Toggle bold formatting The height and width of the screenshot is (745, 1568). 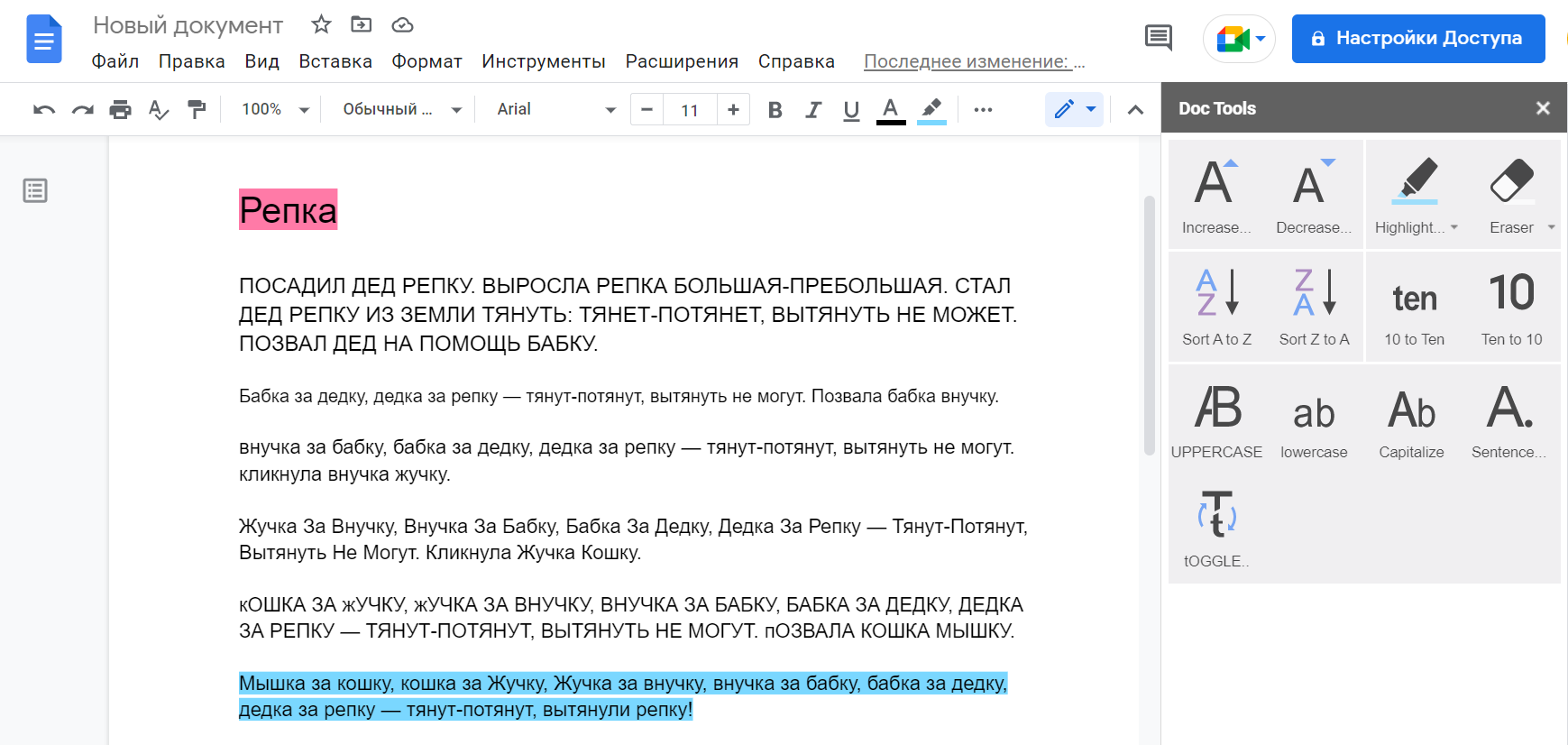coord(775,110)
